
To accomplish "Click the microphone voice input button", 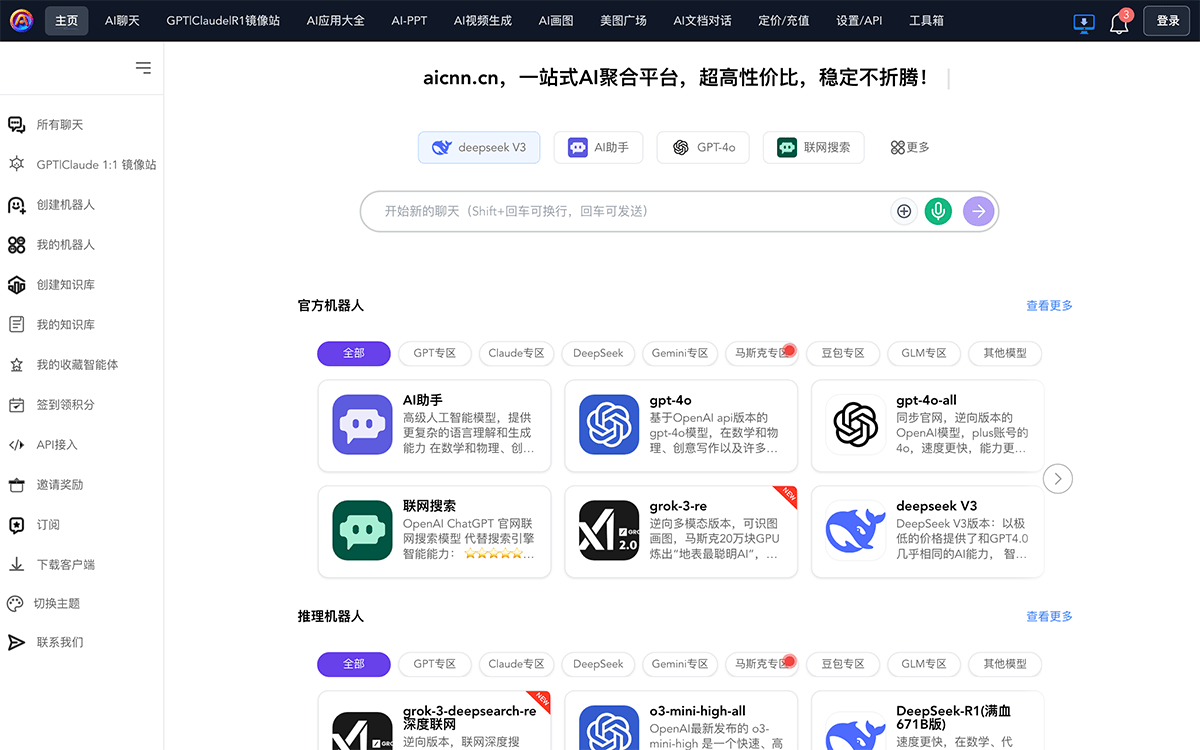I will click(938, 211).
